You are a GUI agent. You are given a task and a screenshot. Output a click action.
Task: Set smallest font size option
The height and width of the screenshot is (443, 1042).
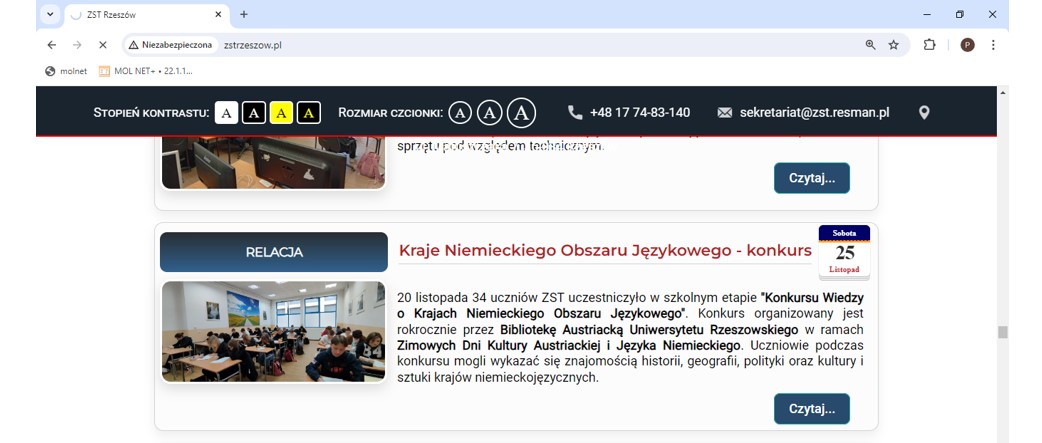pyautogui.click(x=459, y=113)
